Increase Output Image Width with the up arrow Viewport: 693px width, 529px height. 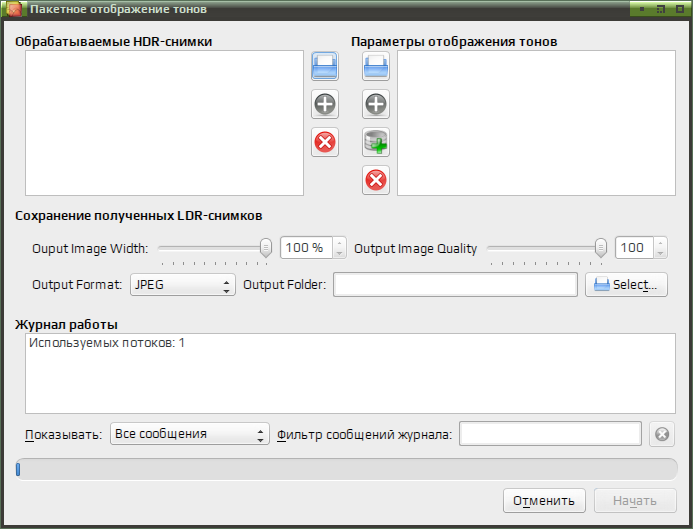[x=339, y=243]
